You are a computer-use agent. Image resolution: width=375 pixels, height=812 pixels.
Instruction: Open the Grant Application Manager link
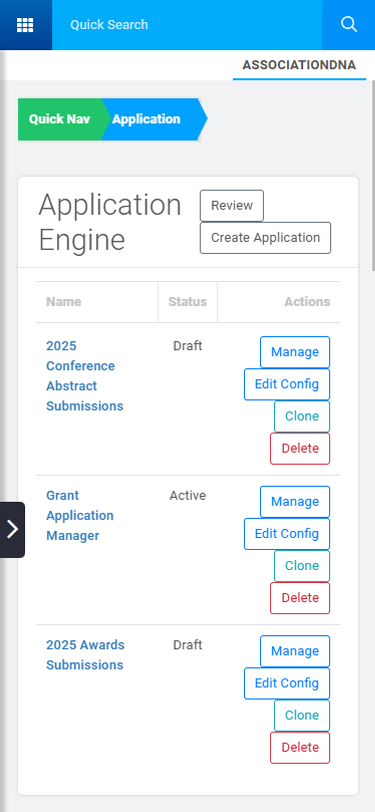click(80, 515)
